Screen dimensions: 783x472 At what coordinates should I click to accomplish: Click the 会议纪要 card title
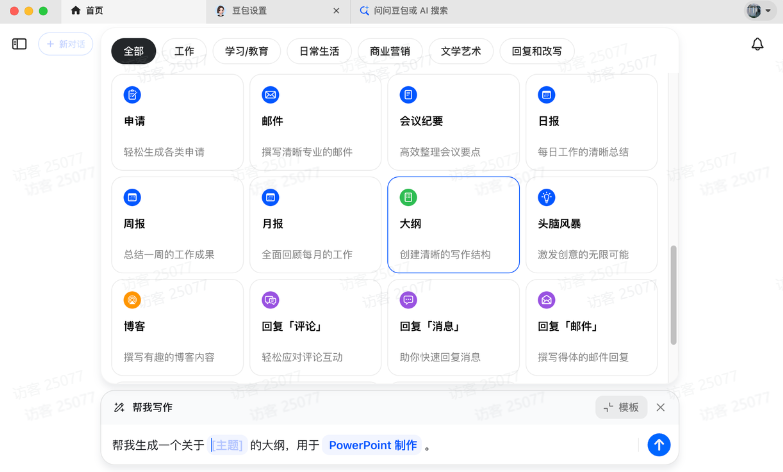(x=421, y=121)
